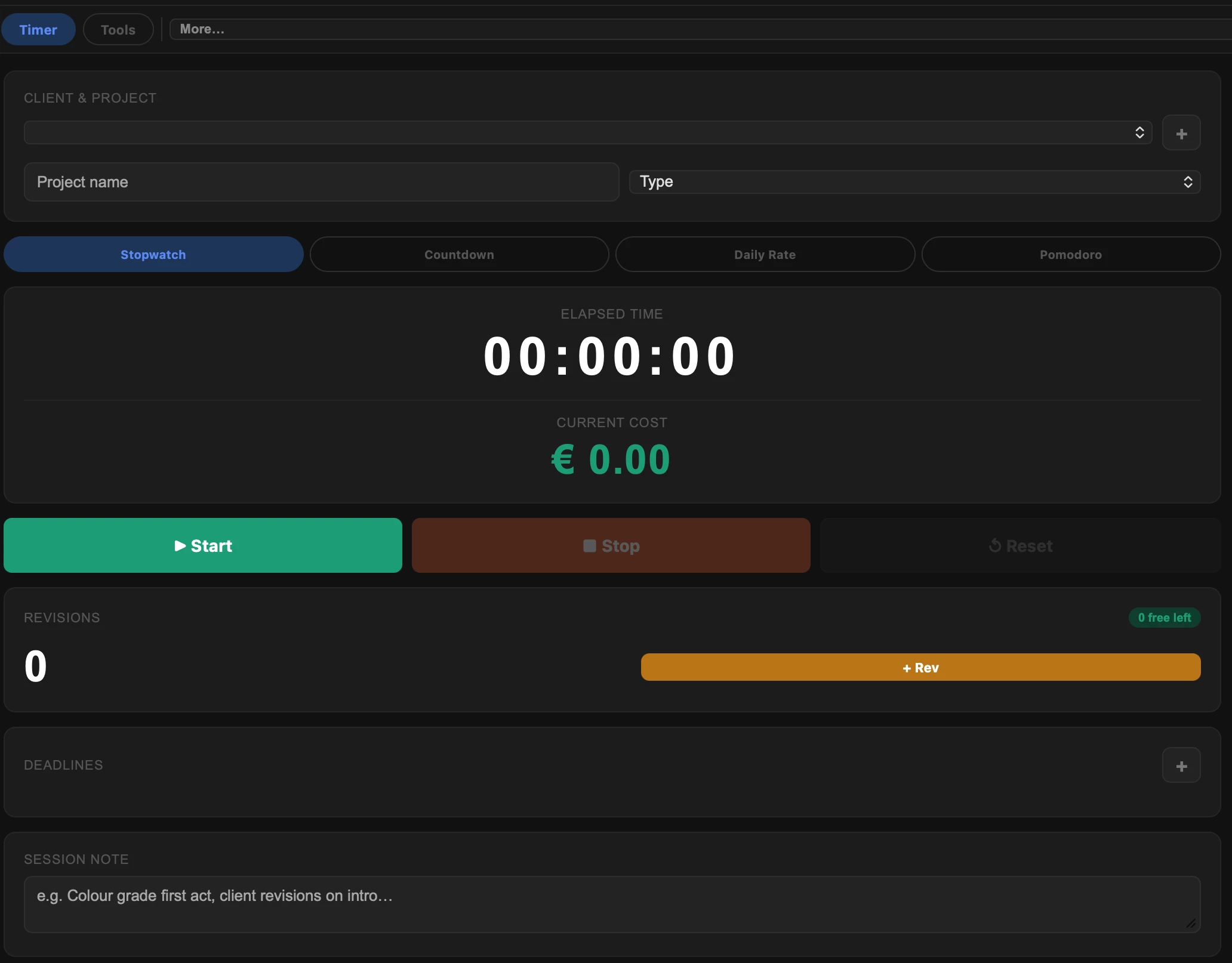Viewport: 1232px width, 963px height.
Task: Click the elapsed time 00:00:00 display
Action: (610, 356)
